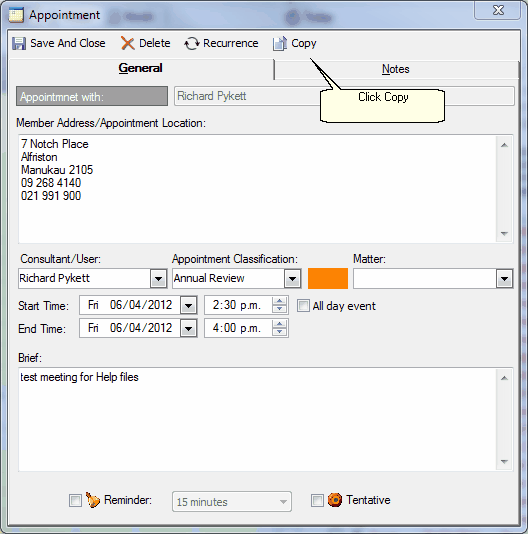The height and width of the screenshot is (534, 528).
Task: Click inside the Brief text area
Action: pyautogui.click(x=258, y=420)
